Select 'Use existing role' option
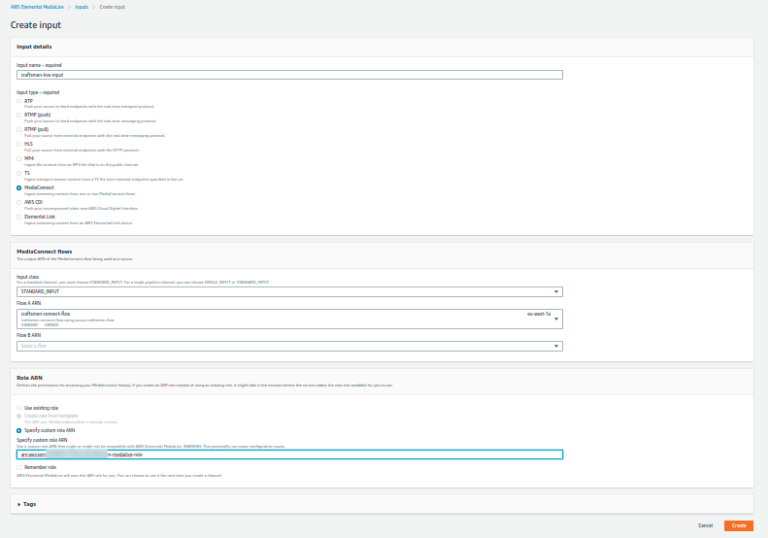Screen dimensions: 768x538 (x=19, y=409)
